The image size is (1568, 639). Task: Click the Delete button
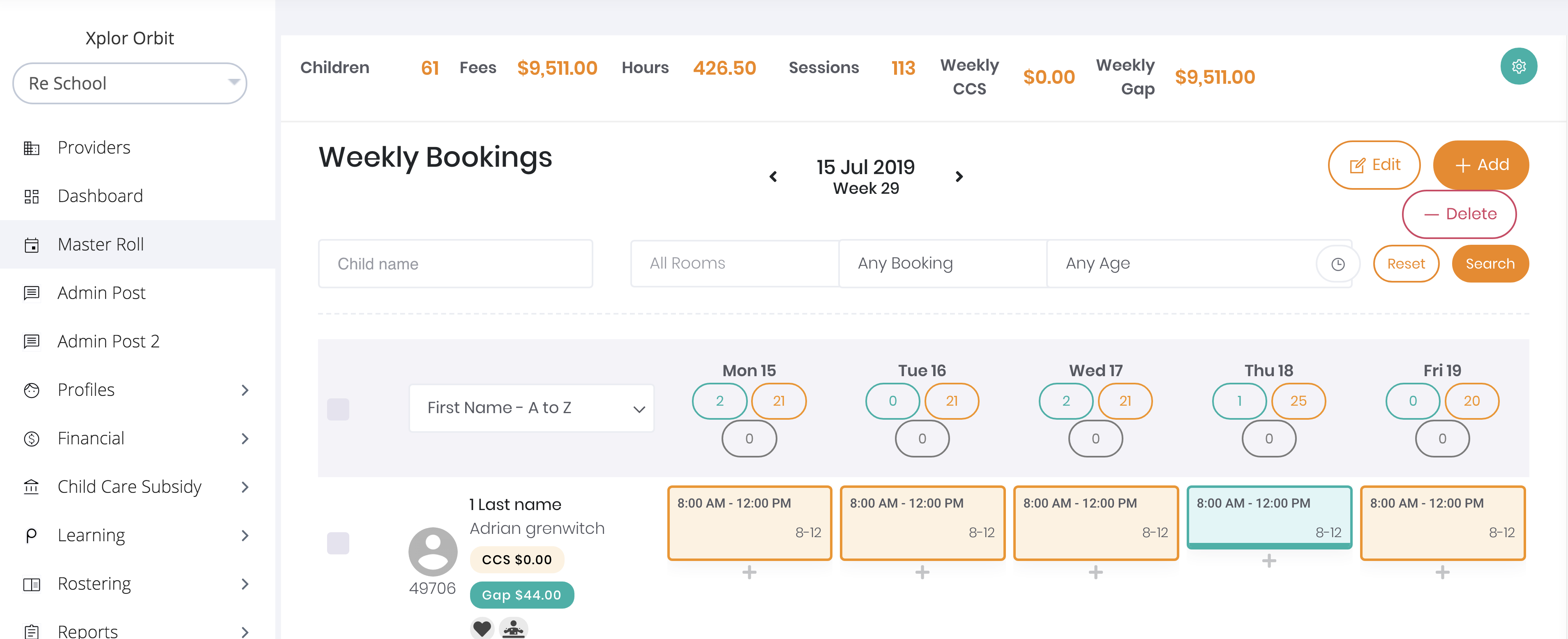1458,214
